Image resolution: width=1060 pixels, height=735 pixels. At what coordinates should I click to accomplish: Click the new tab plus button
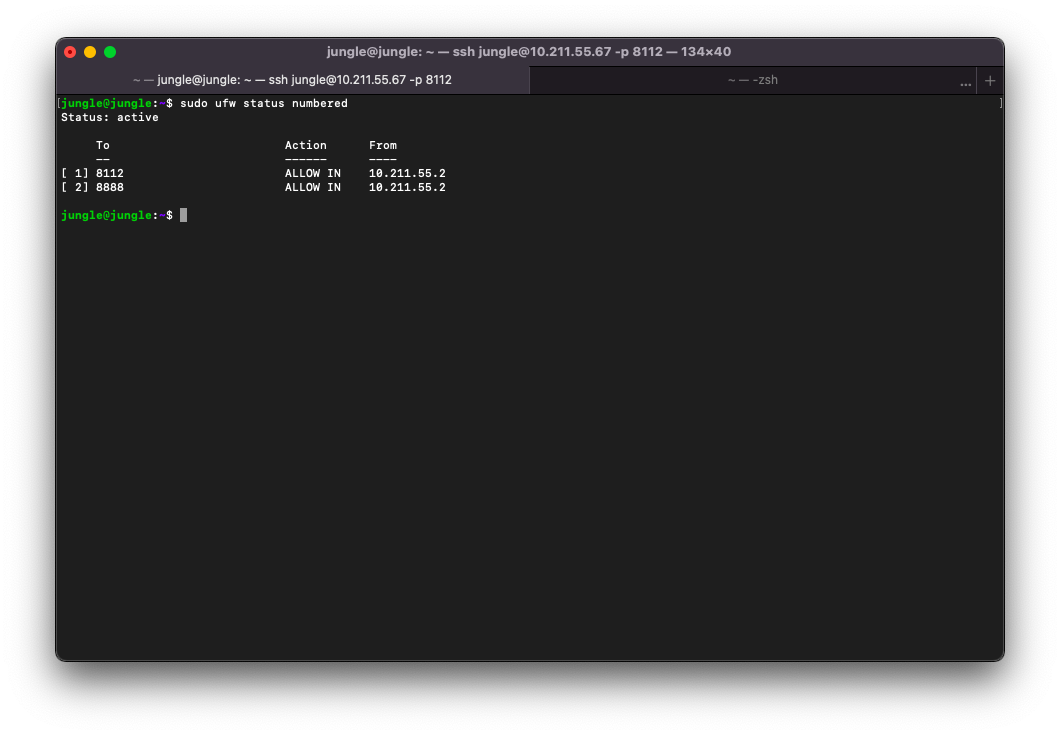click(990, 81)
